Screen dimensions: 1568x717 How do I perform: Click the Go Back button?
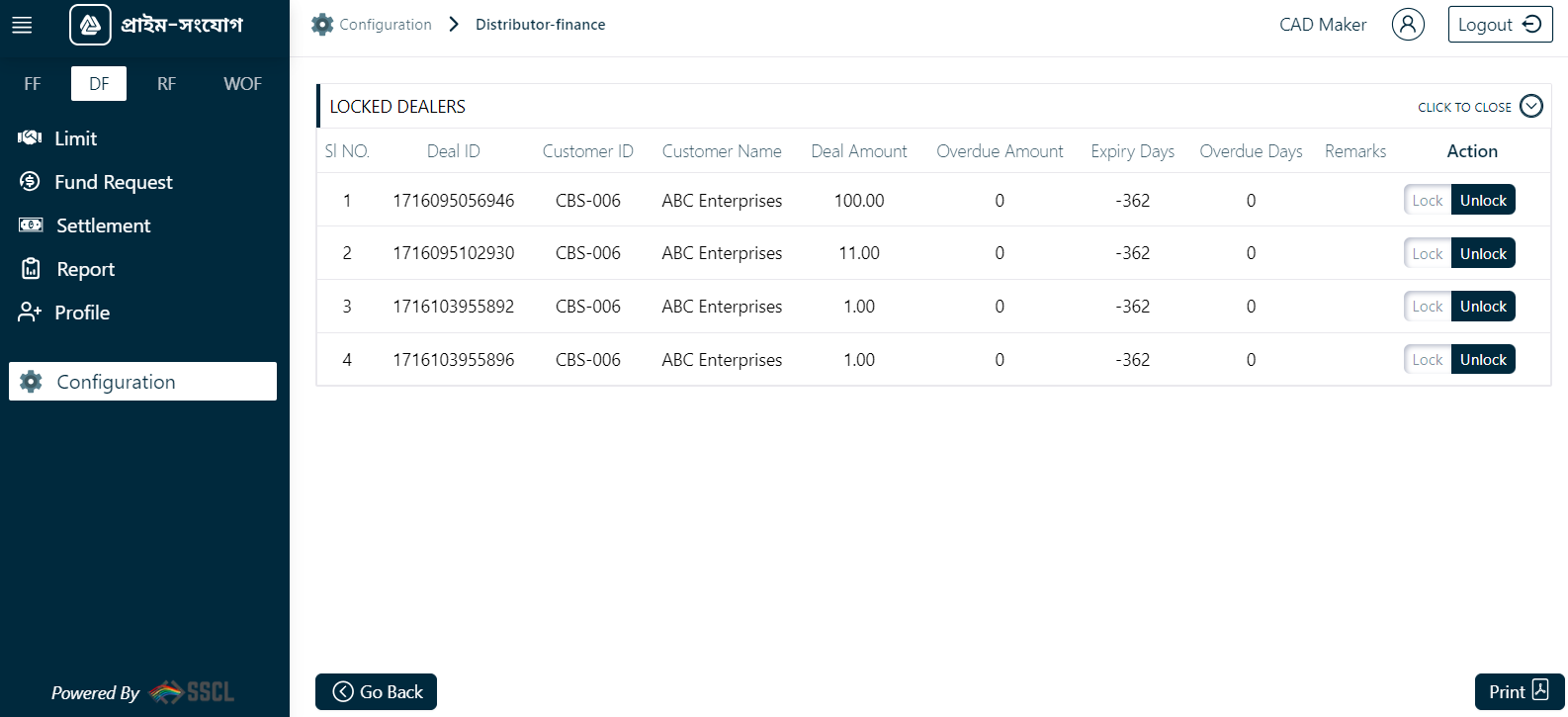(x=376, y=692)
